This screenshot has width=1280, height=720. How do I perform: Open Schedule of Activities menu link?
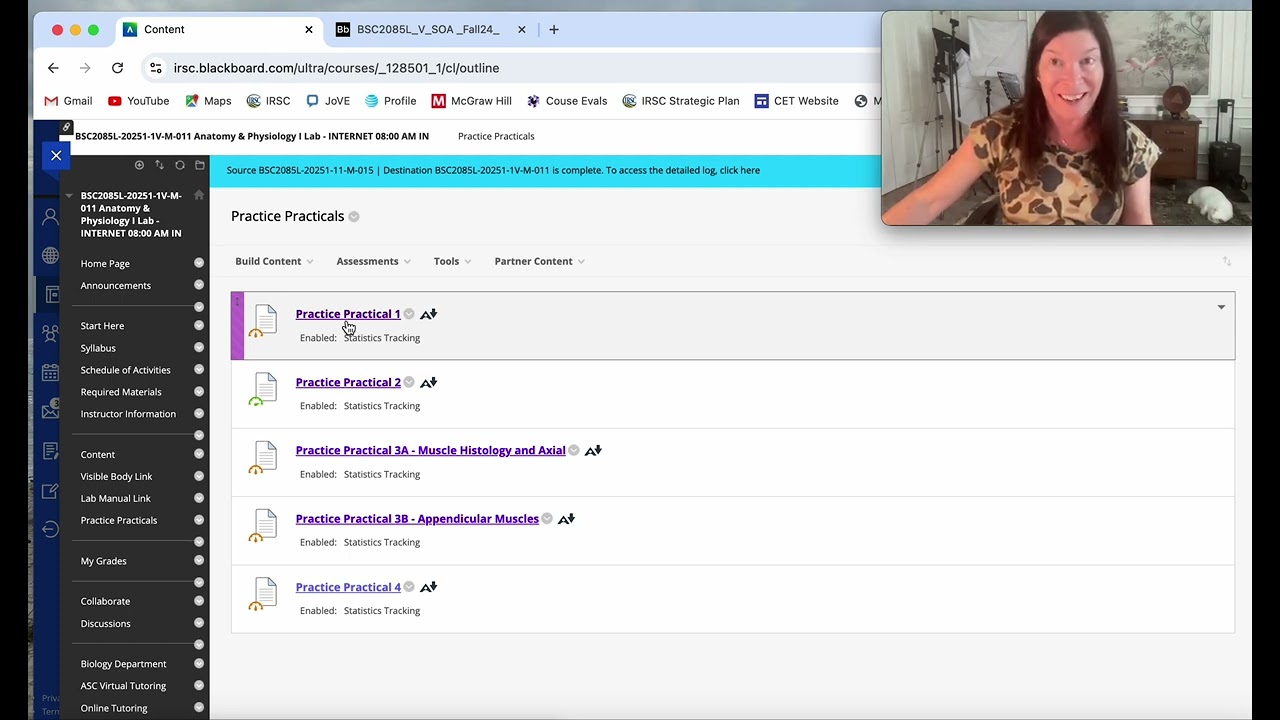[x=125, y=370]
